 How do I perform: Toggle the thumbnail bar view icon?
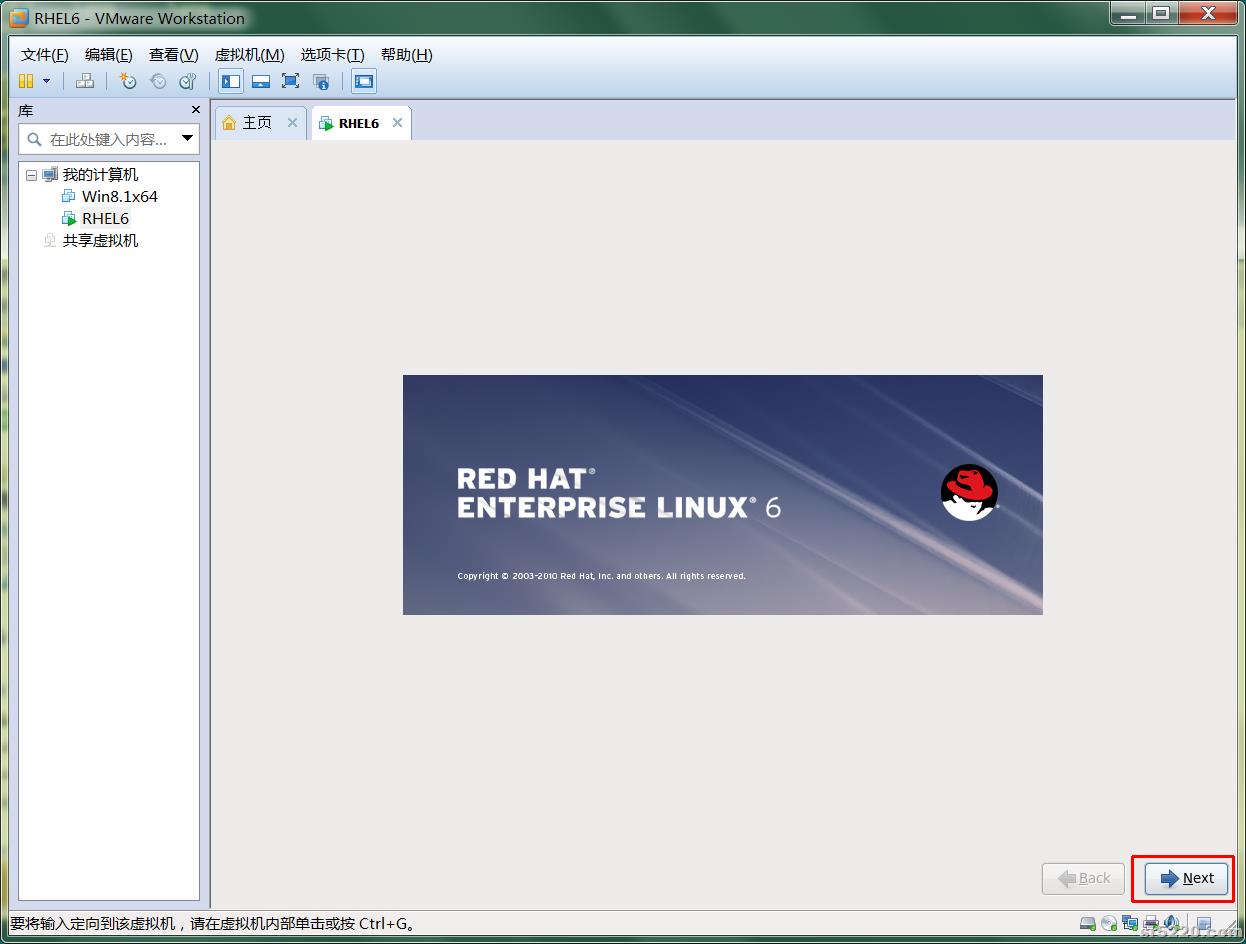[261, 81]
